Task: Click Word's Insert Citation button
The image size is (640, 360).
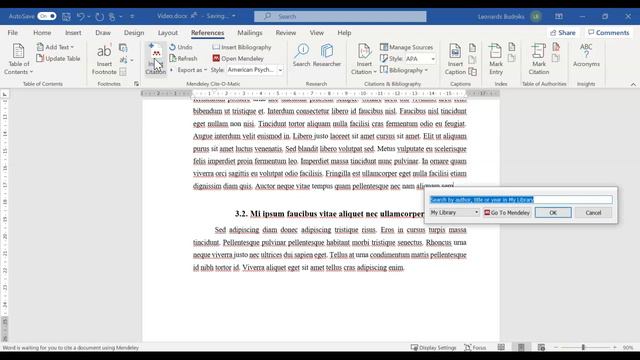Action: pyautogui.click(x=364, y=59)
